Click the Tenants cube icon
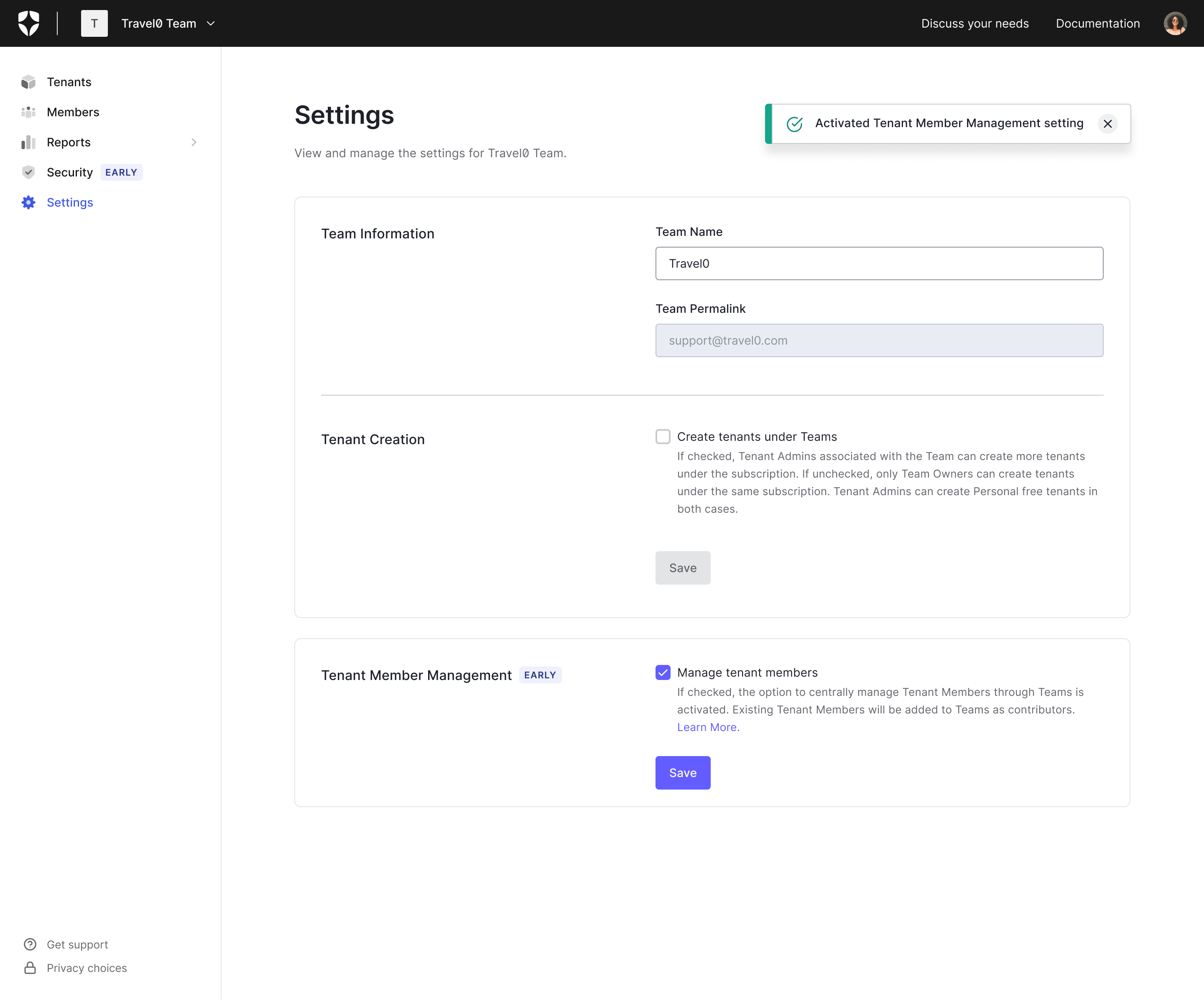The image size is (1204, 1002). tap(28, 82)
